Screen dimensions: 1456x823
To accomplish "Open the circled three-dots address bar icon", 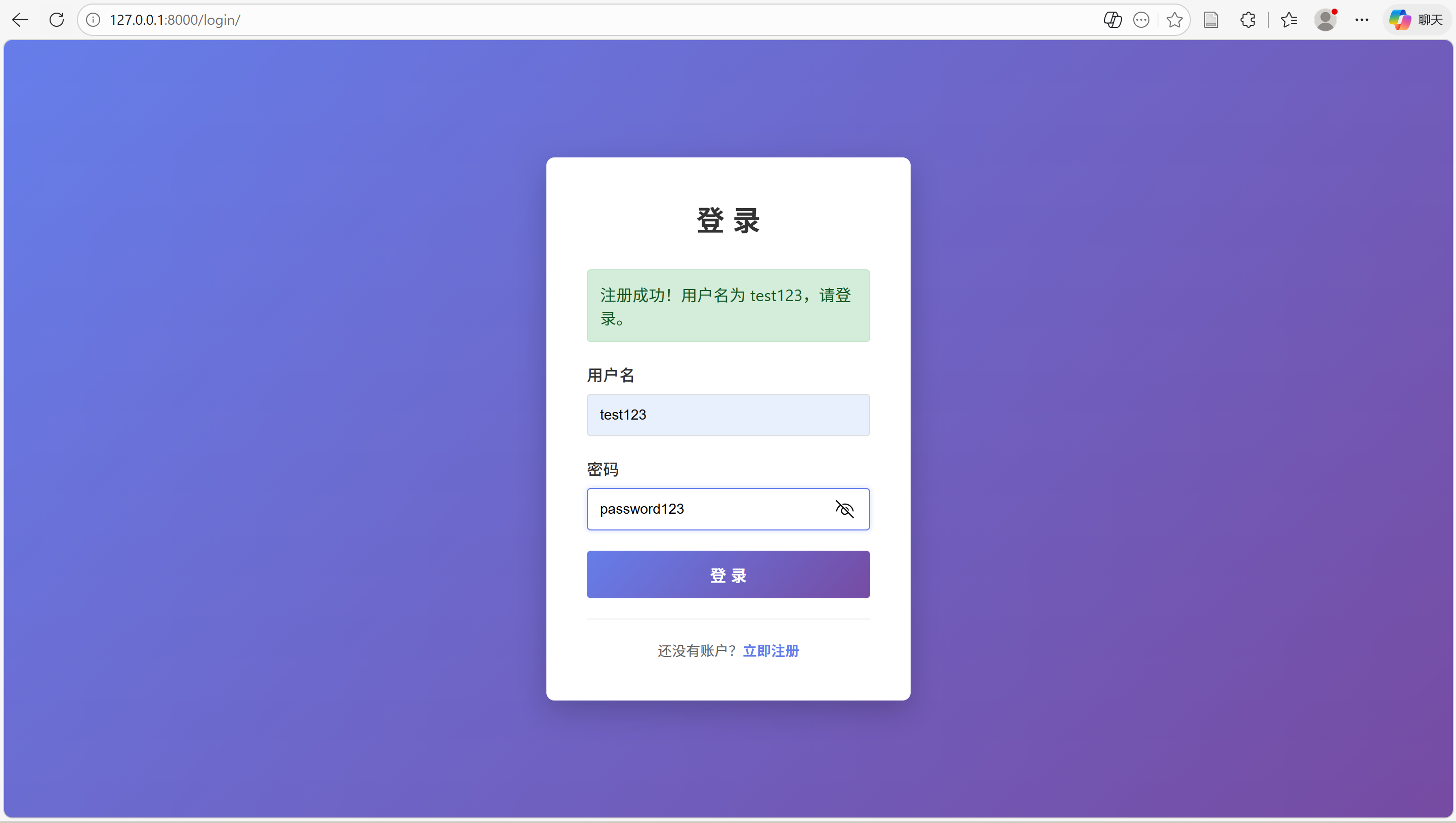I will 1141,20.
